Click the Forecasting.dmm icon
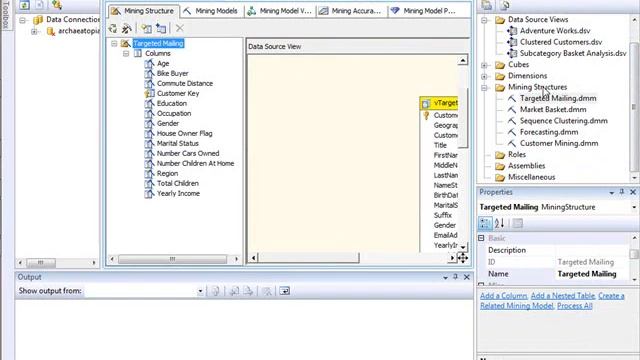The width and height of the screenshot is (640, 360). point(512,132)
